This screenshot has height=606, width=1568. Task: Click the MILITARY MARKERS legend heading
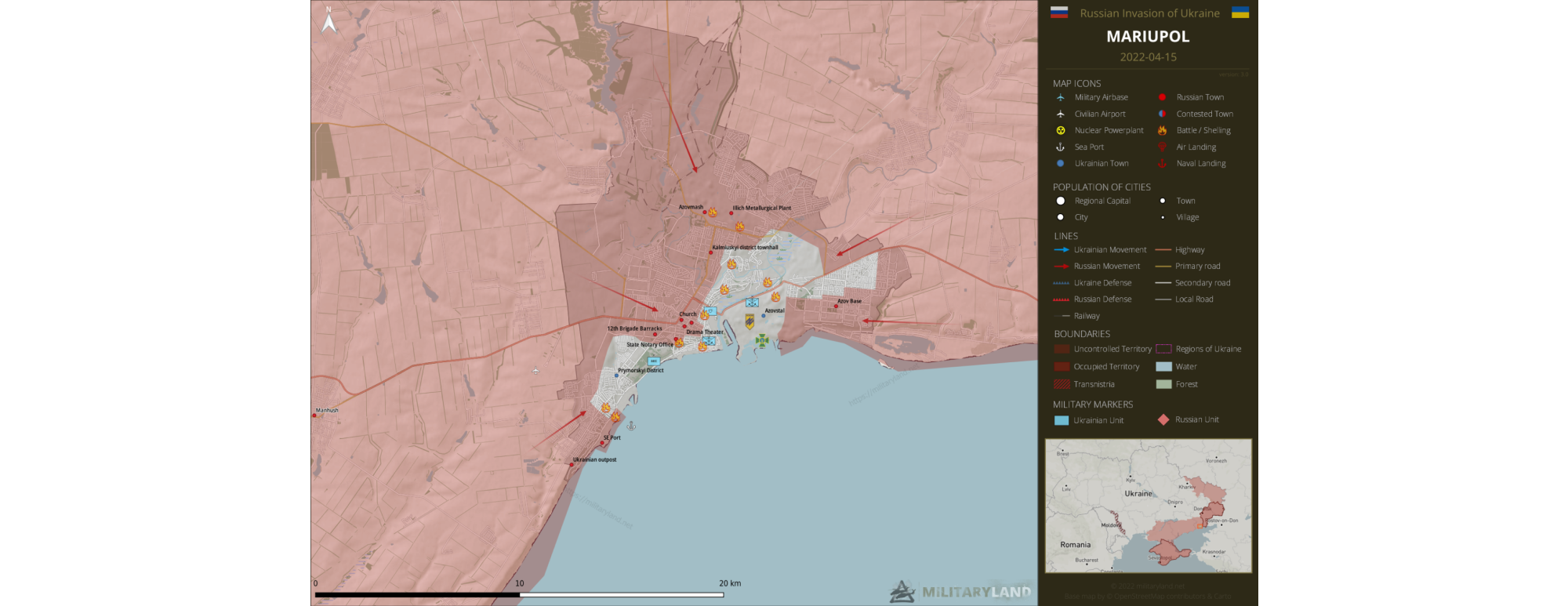point(1093,405)
